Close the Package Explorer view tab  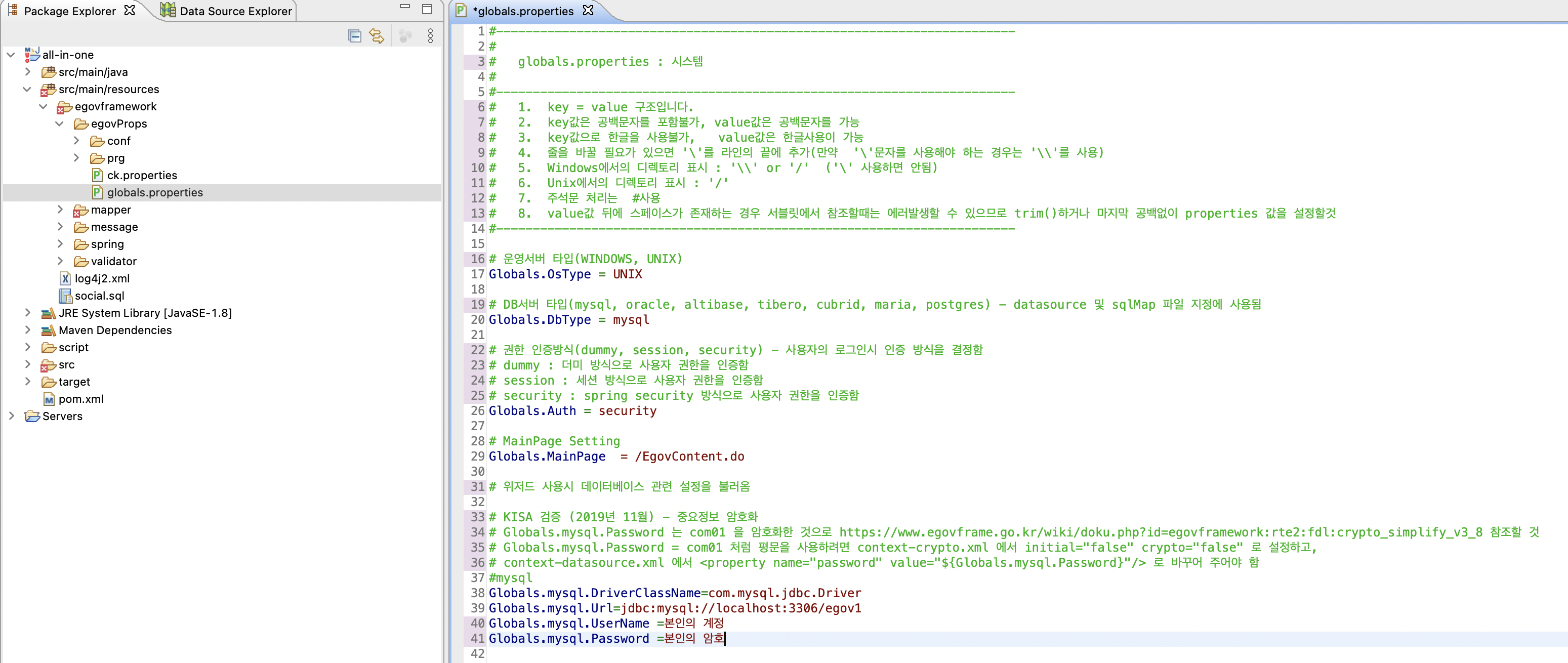[130, 10]
